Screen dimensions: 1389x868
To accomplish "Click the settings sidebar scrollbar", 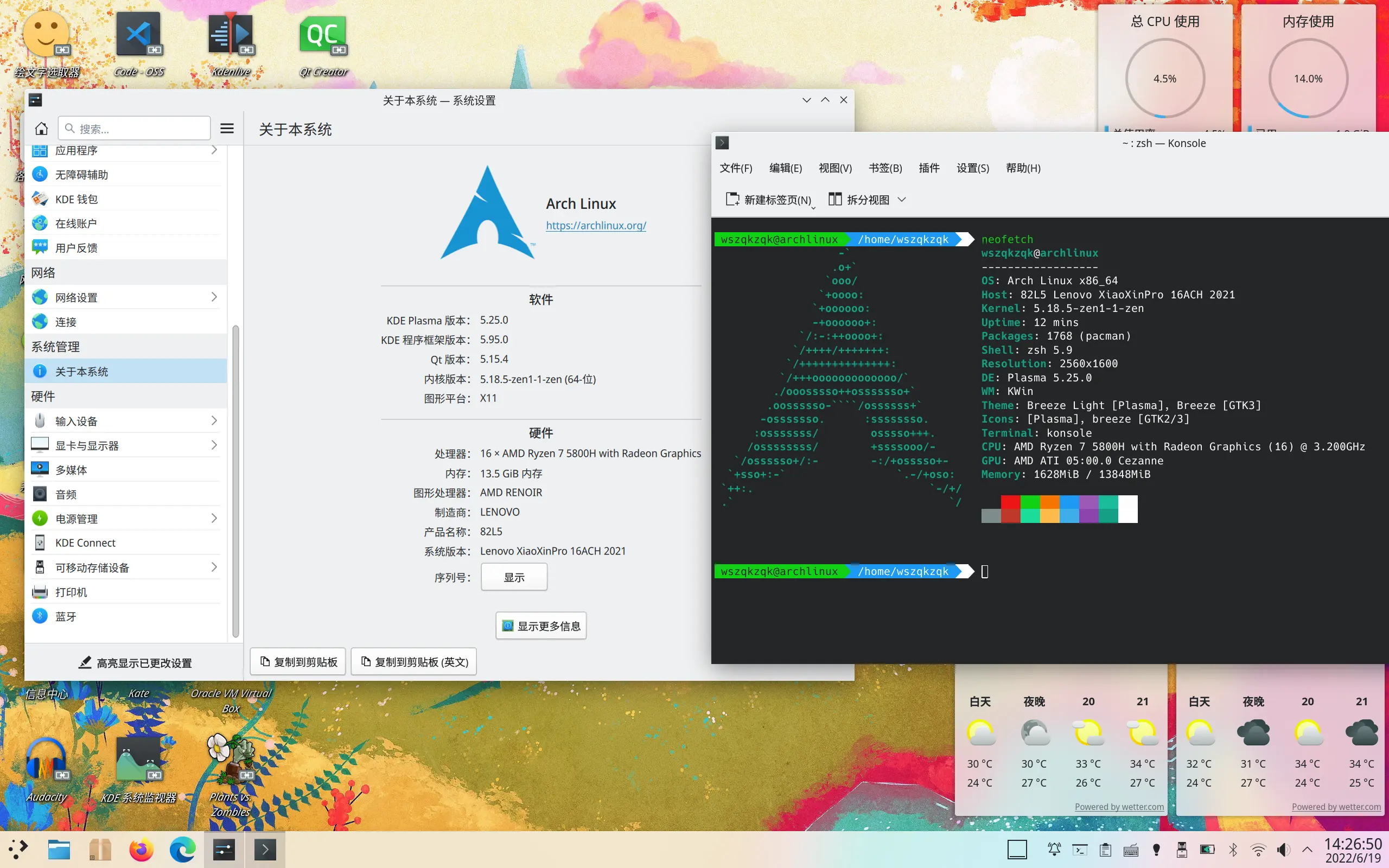I will click(235, 481).
